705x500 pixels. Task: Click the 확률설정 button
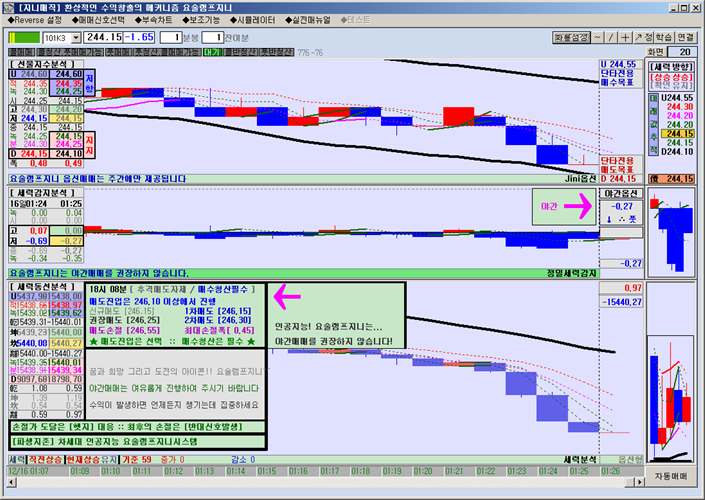tap(571, 38)
